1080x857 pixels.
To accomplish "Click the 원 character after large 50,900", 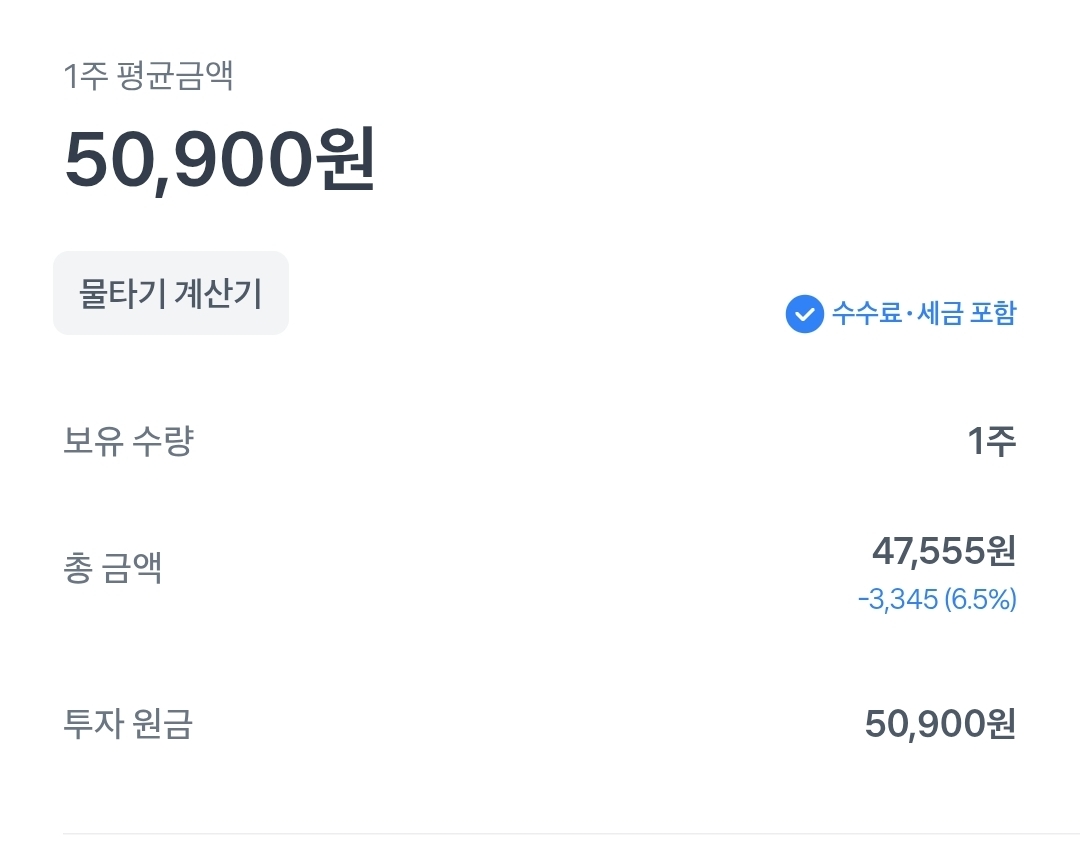I will click(x=345, y=159).
